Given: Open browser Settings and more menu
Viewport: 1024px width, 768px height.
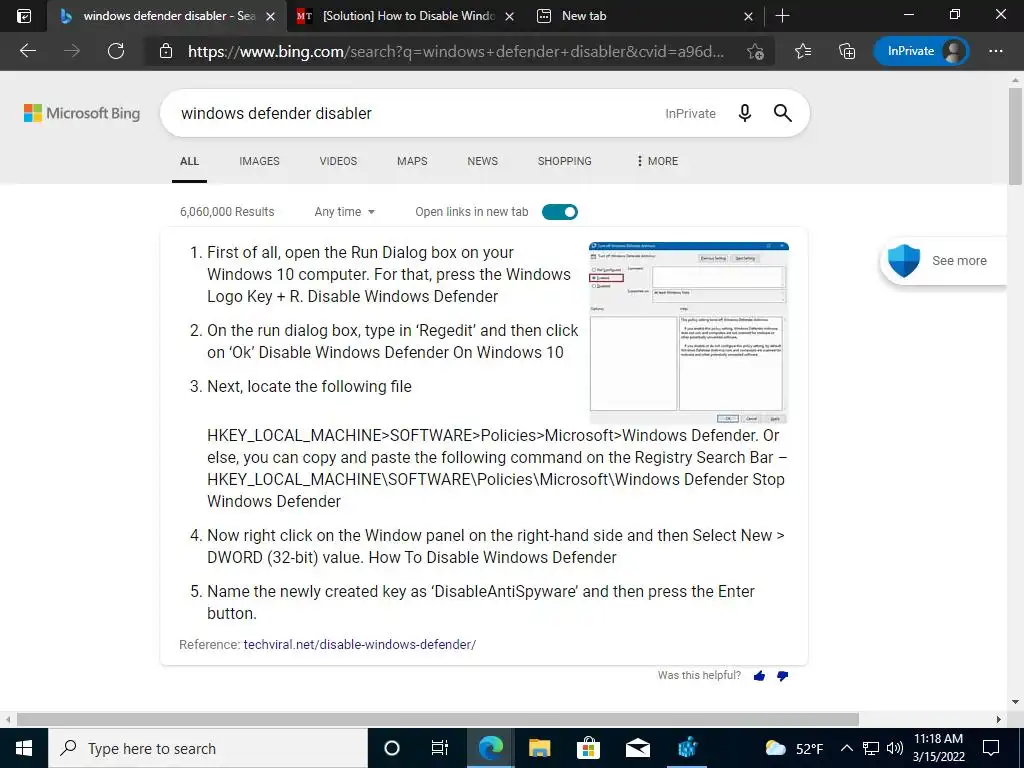Looking at the screenshot, I should click(996, 51).
